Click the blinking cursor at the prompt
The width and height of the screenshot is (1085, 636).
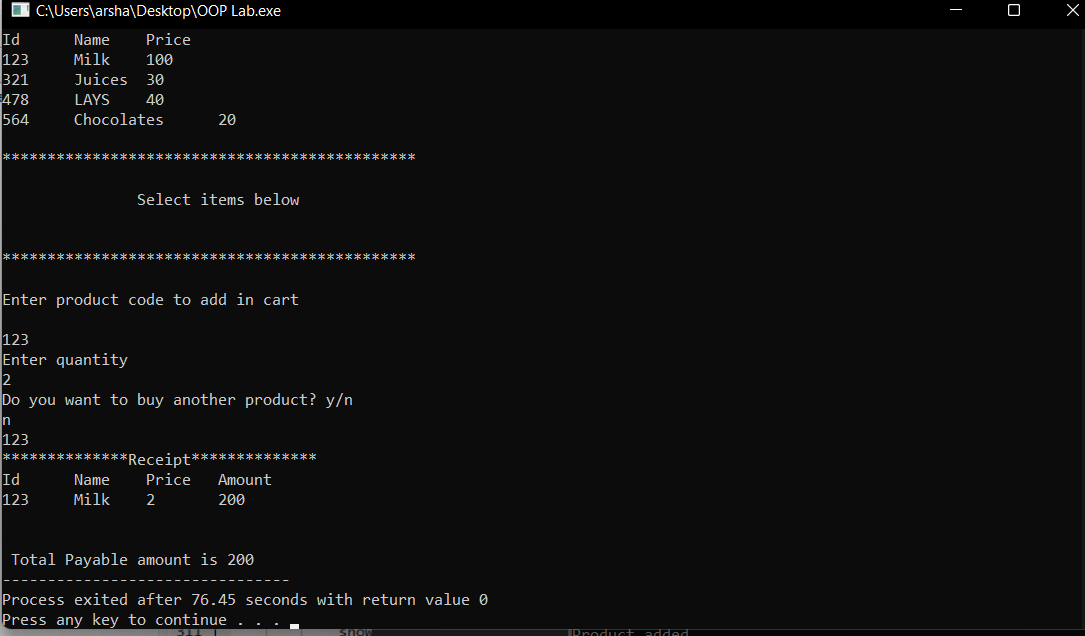[x=293, y=625]
